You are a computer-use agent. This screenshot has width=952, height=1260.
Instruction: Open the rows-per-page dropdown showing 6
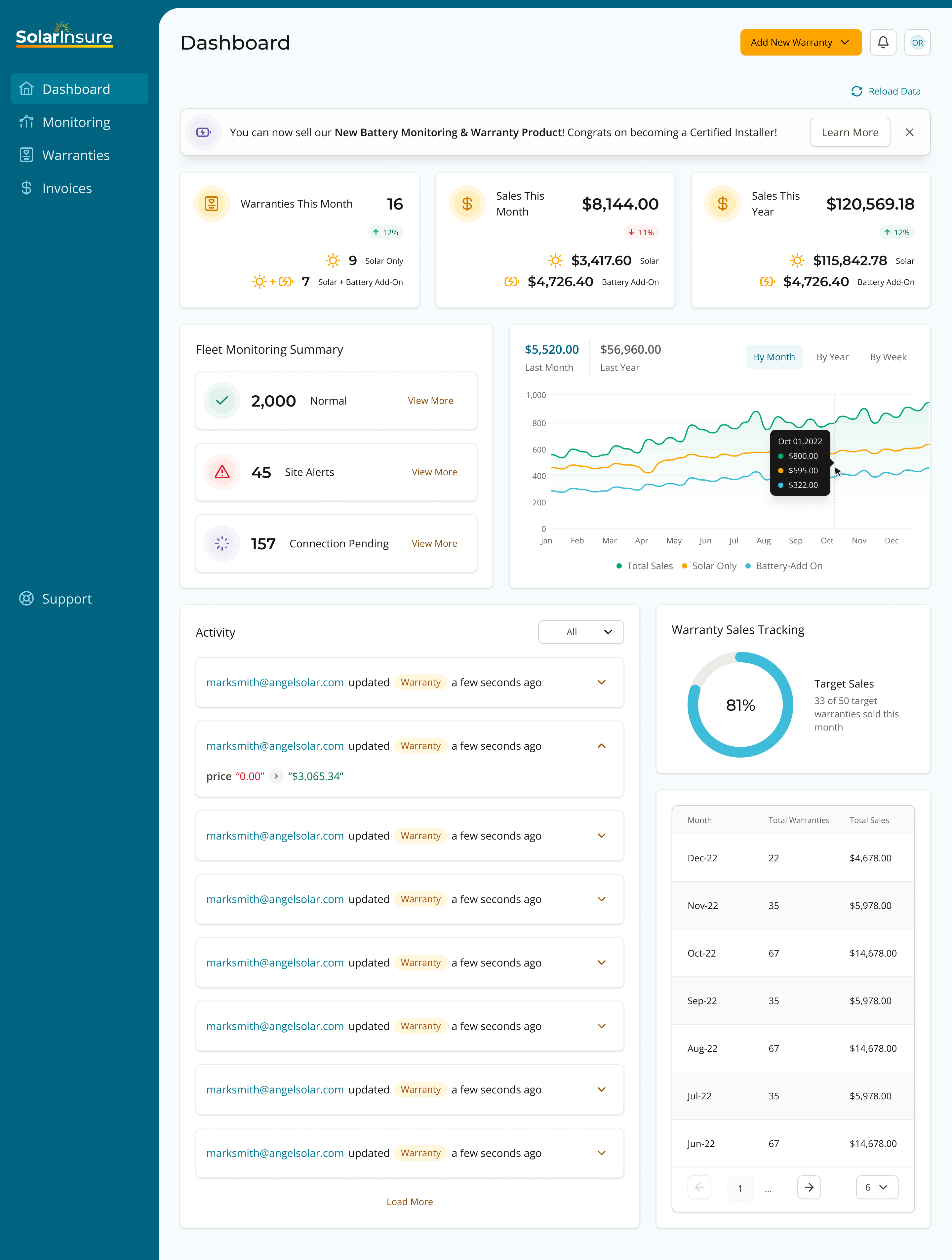(877, 1187)
